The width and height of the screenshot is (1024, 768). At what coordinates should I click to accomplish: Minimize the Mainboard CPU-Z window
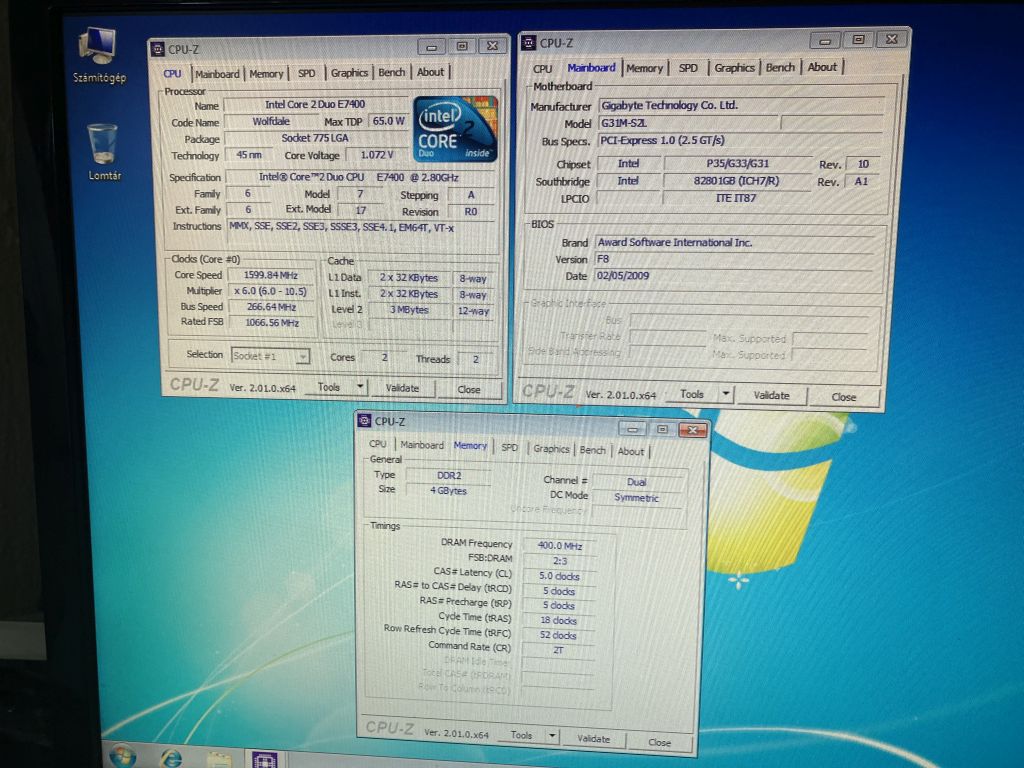click(x=825, y=41)
